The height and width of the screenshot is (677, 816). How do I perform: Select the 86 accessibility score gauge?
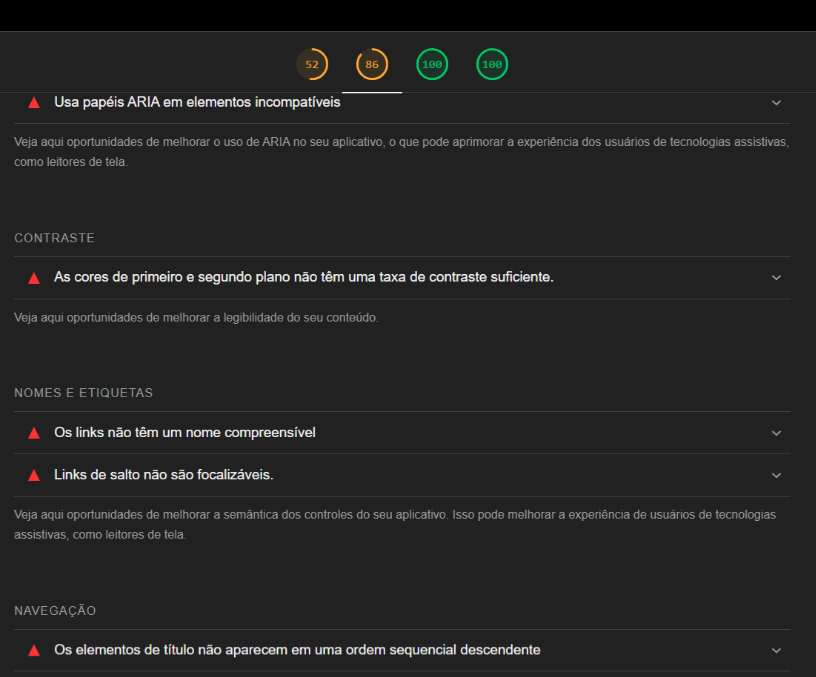pos(372,65)
